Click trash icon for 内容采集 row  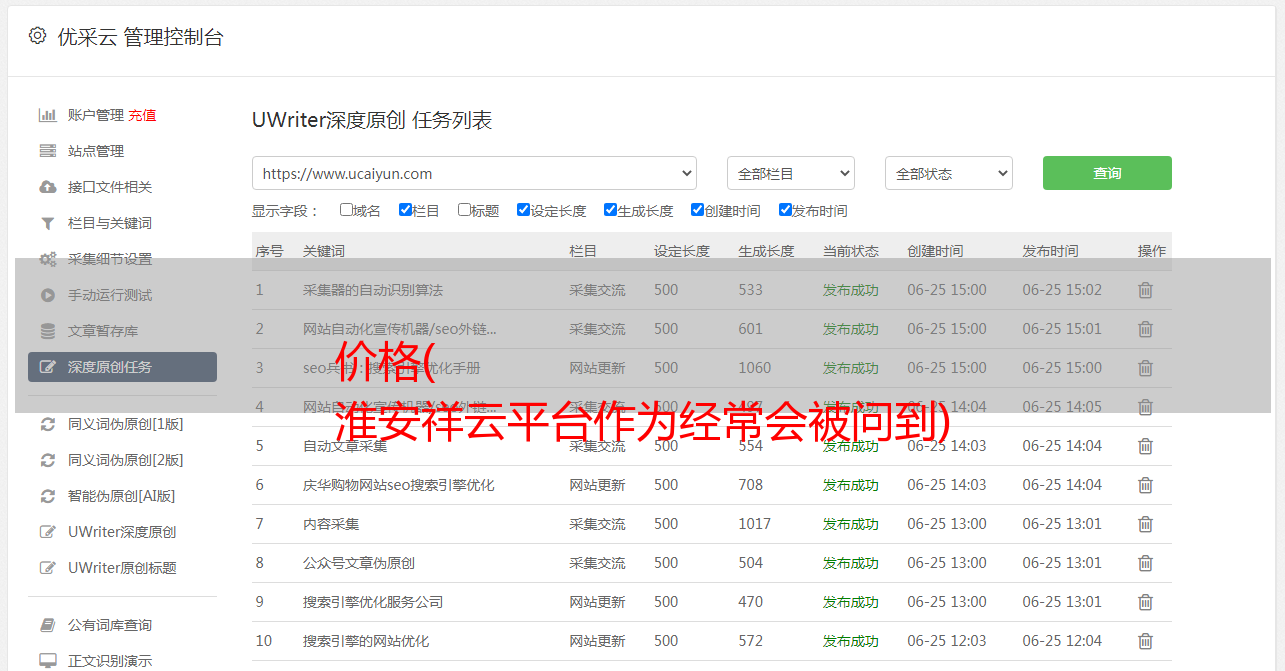pos(1145,524)
